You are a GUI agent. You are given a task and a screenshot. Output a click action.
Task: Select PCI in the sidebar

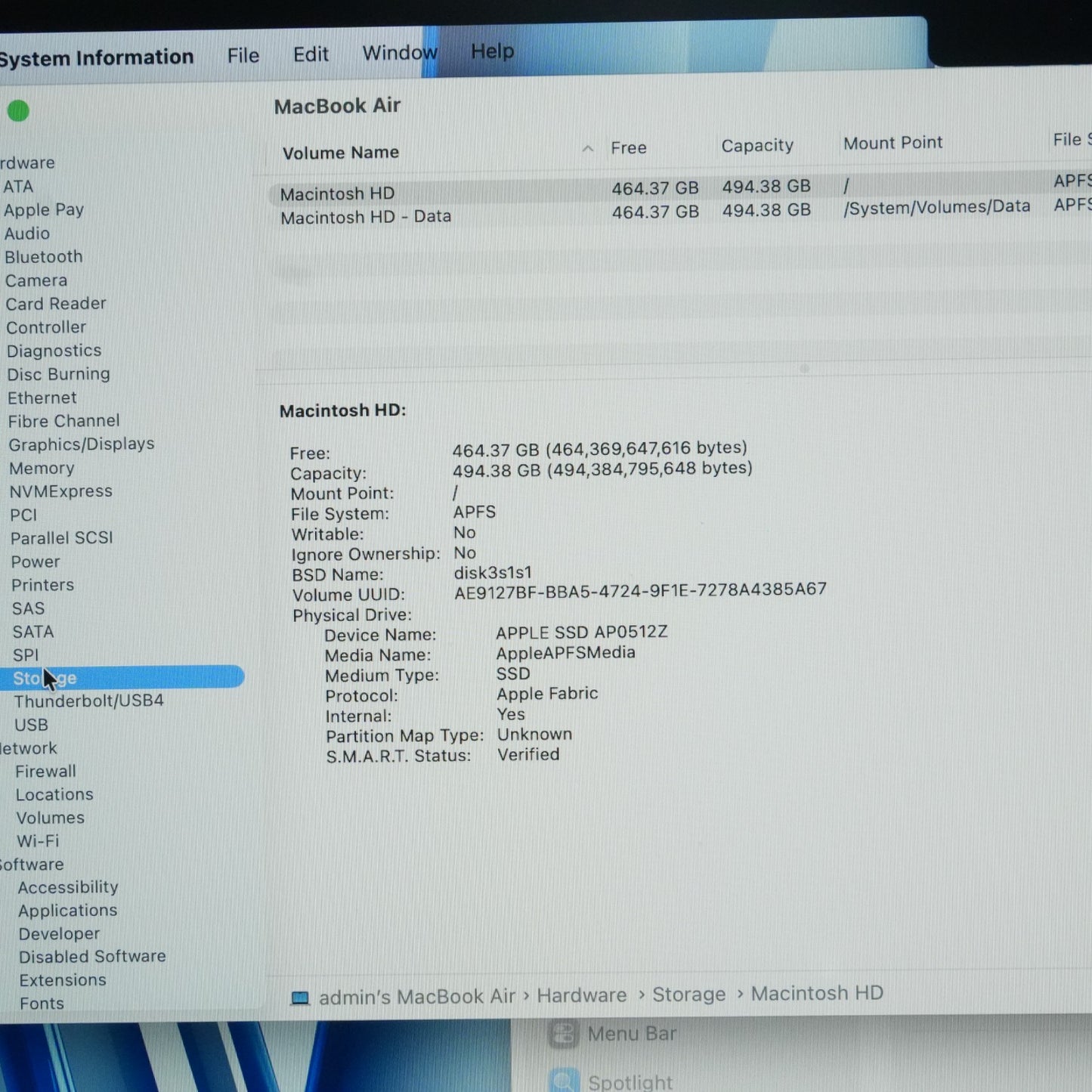click(x=23, y=515)
